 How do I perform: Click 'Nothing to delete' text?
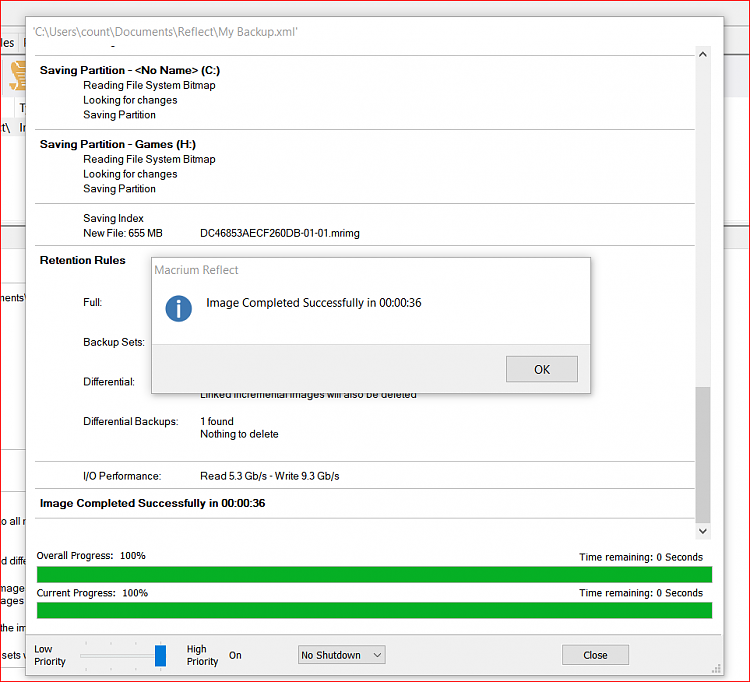(239, 434)
